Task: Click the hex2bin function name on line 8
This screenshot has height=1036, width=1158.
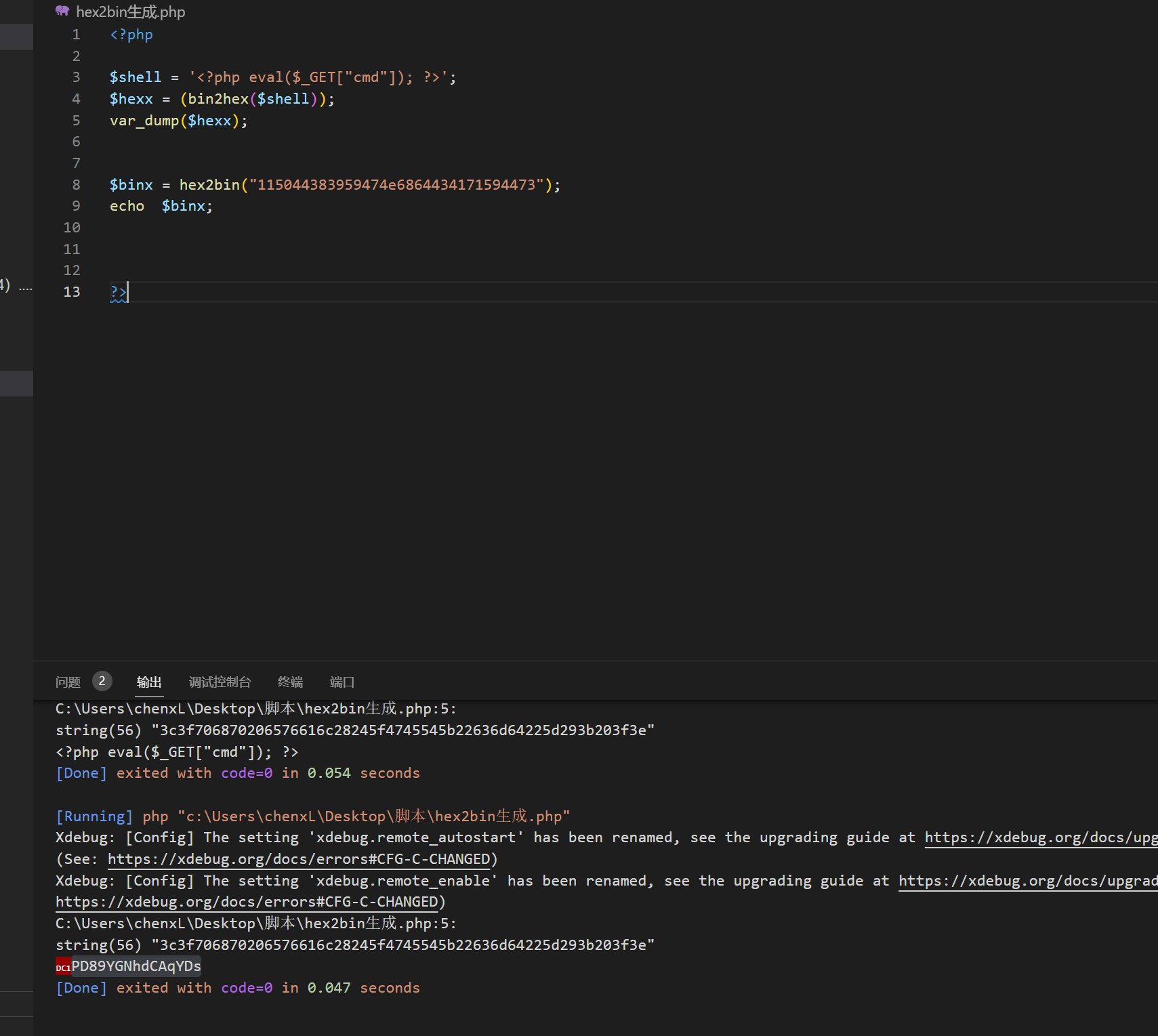Action: 209,185
